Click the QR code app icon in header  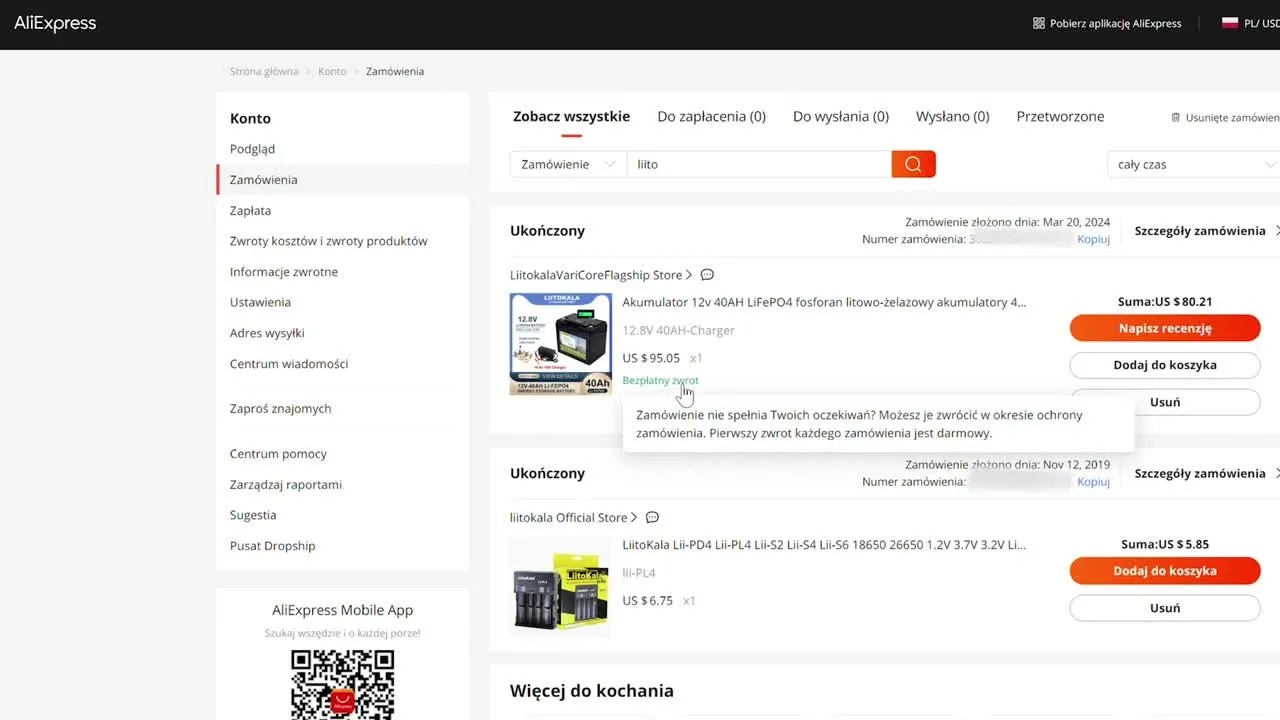click(x=1038, y=23)
